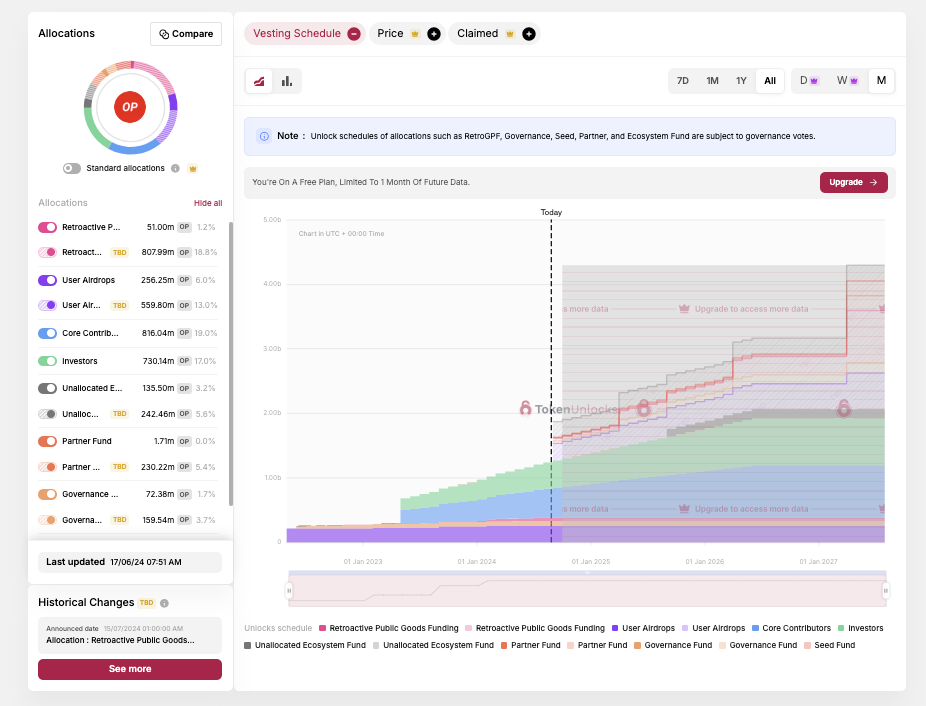This screenshot has width=926, height=706.
Task: Toggle the Partner ... TBD 230.22m switch
Action: pyautogui.click(x=47, y=467)
